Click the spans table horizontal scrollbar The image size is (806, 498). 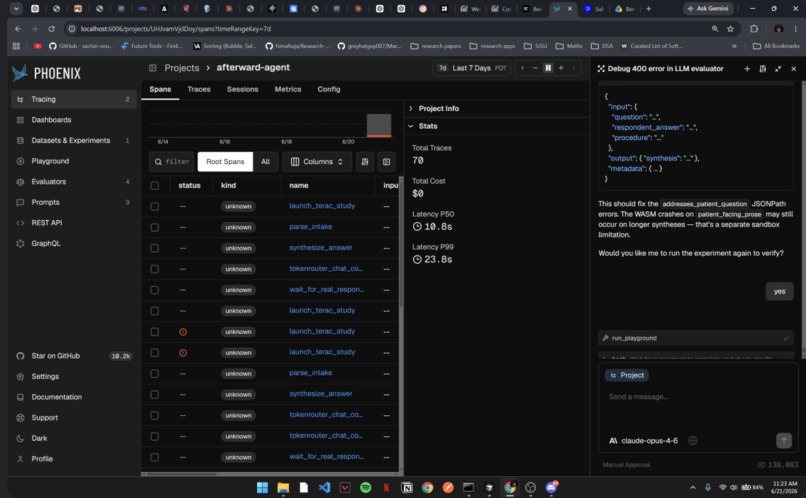coord(180,474)
